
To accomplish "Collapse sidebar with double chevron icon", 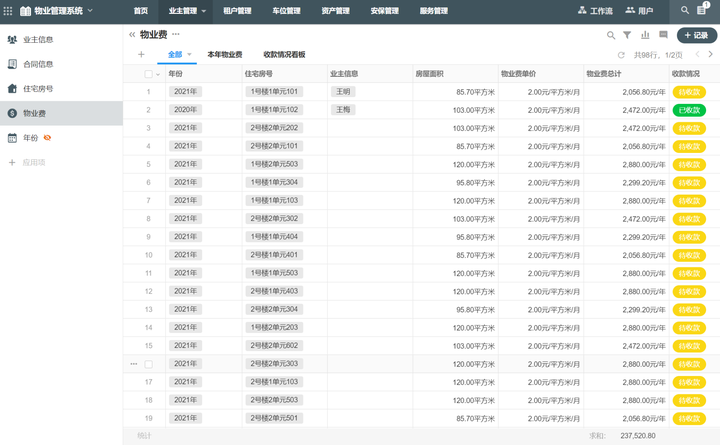I will (132, 34).
